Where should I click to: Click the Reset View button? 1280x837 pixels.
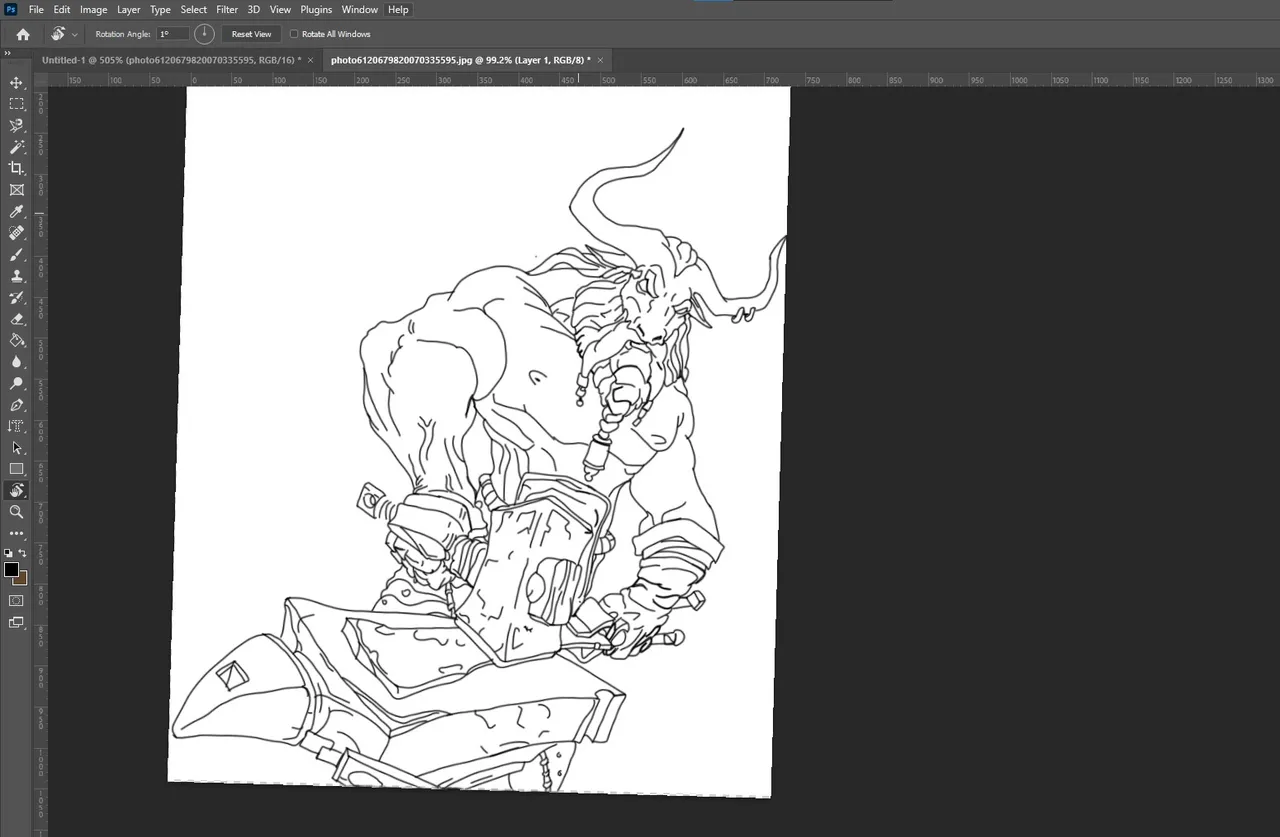pyautogui.click(x=251, y=34)
